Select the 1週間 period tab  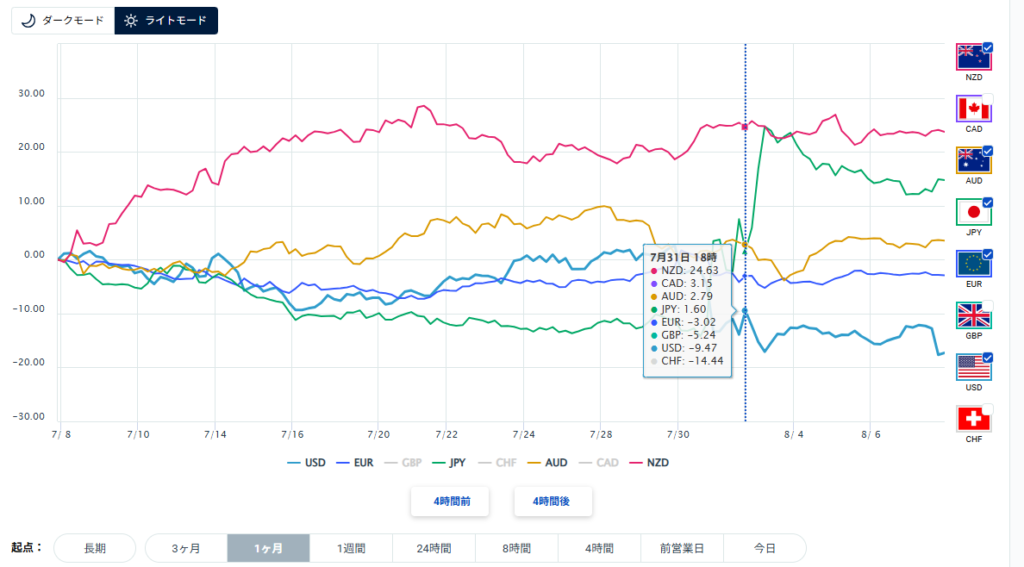coord(351,548)
